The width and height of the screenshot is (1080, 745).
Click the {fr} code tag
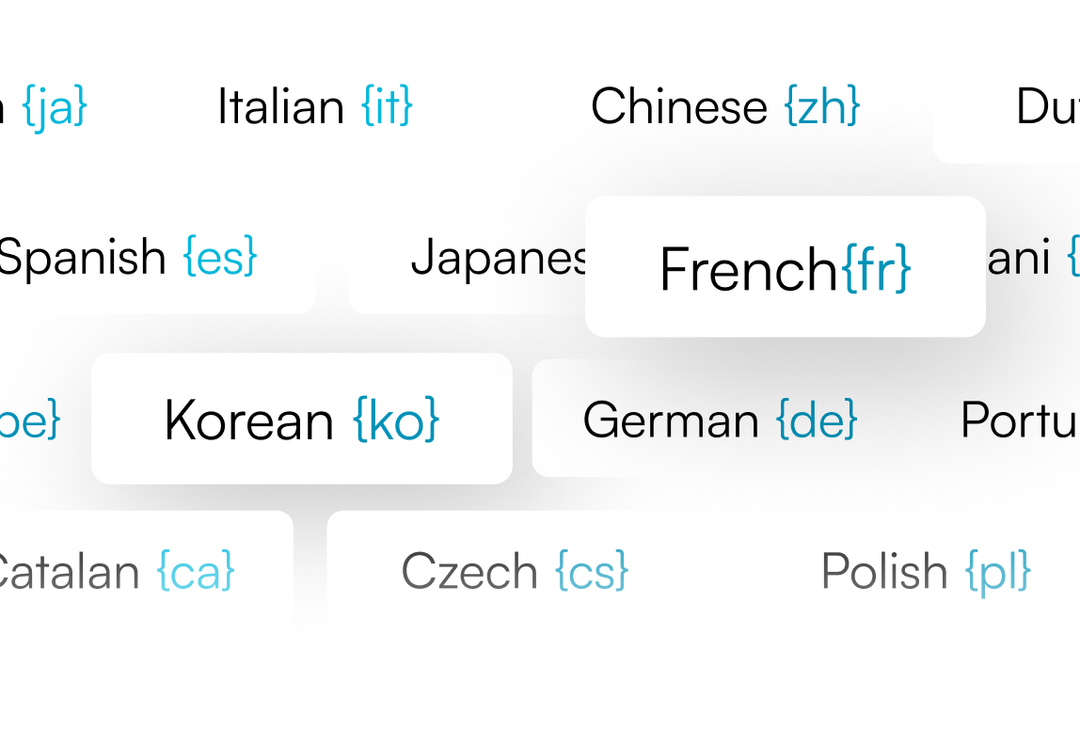pyautogui.click(x=876, y=268)
